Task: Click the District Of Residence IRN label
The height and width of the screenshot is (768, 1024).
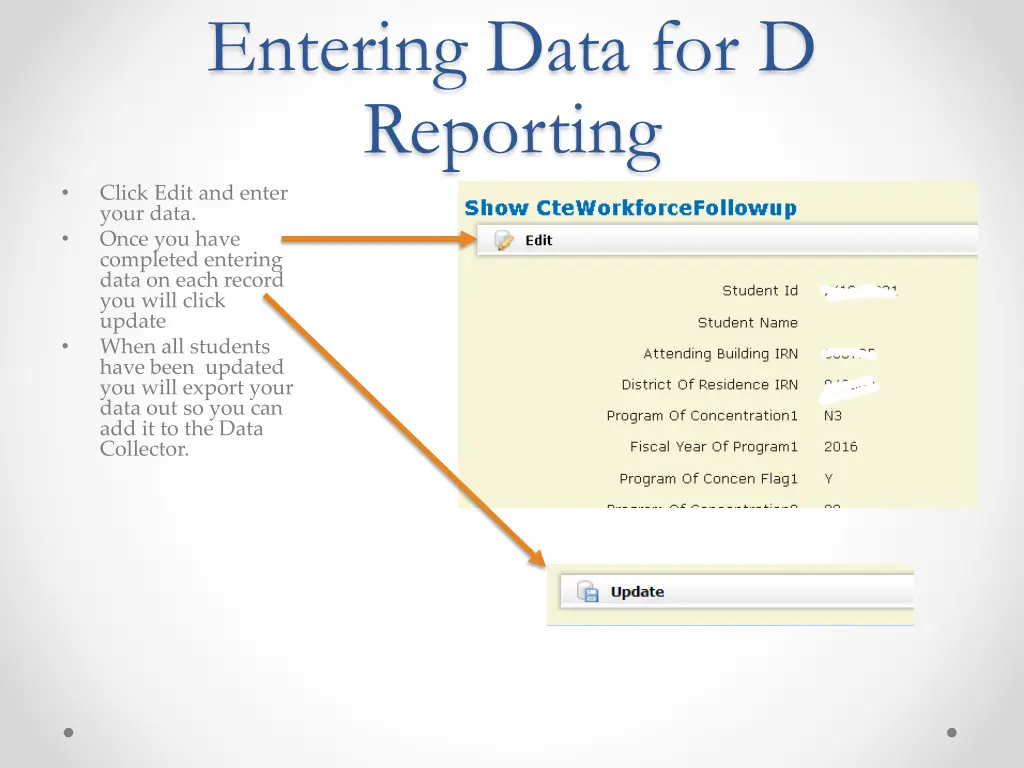Action: (x=710, y=385)
